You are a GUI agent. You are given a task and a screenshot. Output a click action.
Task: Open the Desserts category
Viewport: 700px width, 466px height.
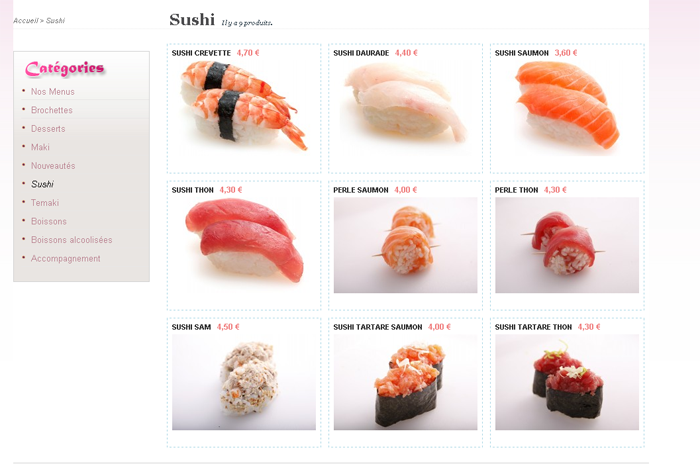pyautogui.click(x=48, y=129)
